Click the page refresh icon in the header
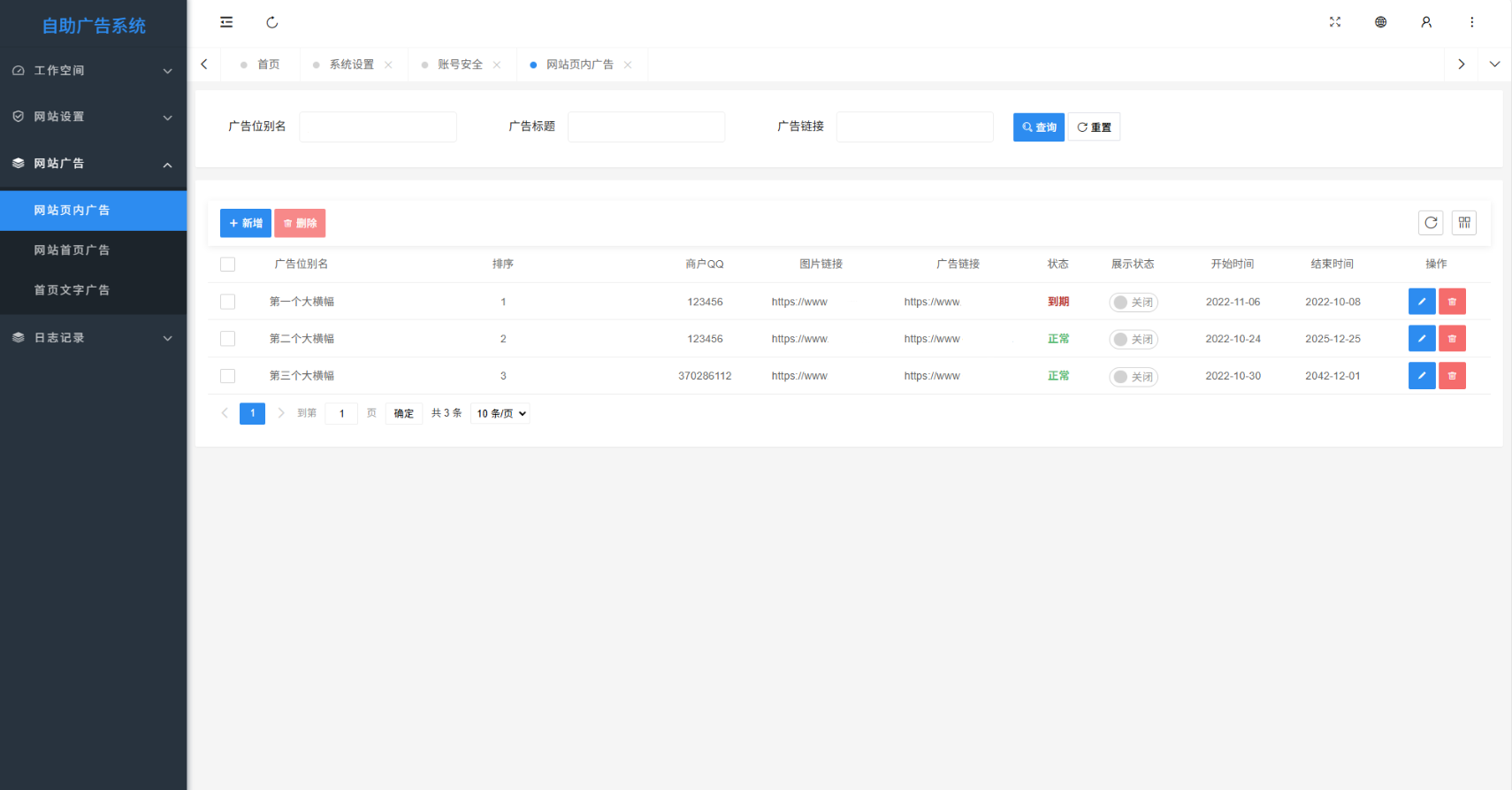The width and height of the screenshot is (1512, 790). pos(272,22)
